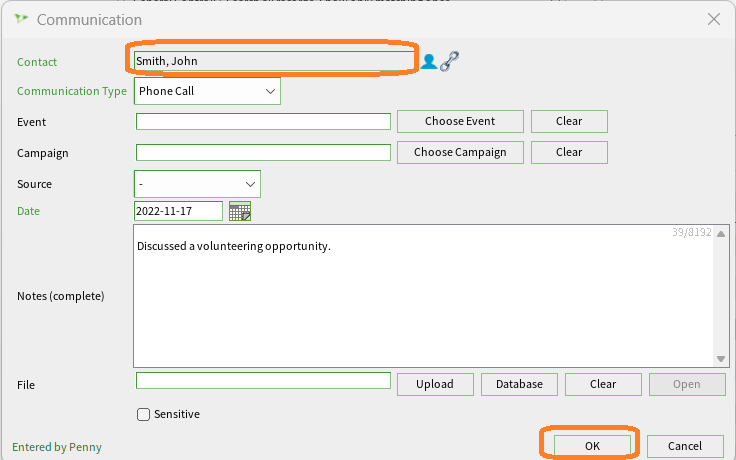This screenshot has width=736, height=460.
Task: Enable the Sensitive checkbox
Action: click(x=143, y=414)
